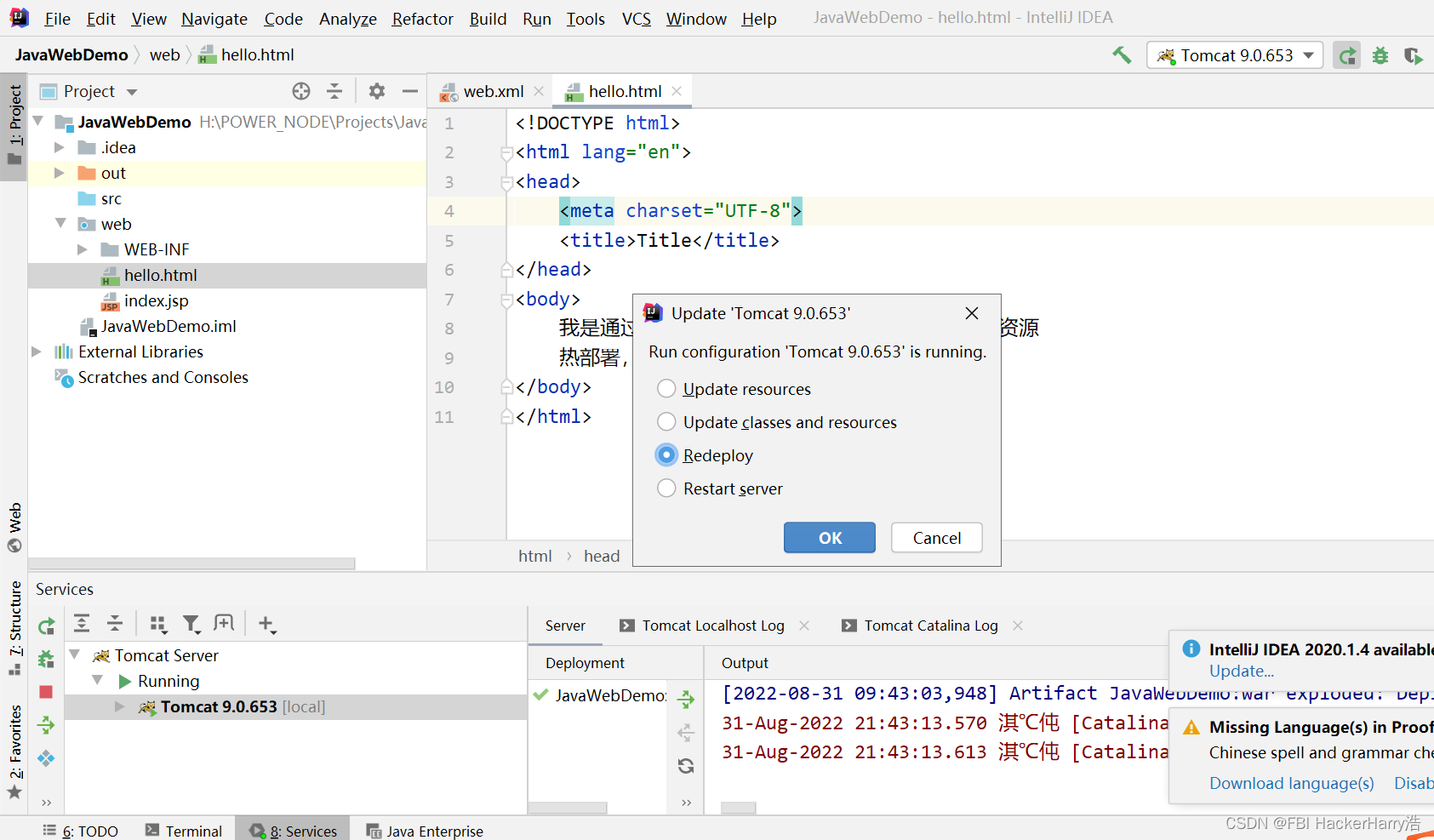Click the Collapse All icon in Project panel
Image resolution: width=1434 pixels, height=840 pixels.
click(334, 91)
